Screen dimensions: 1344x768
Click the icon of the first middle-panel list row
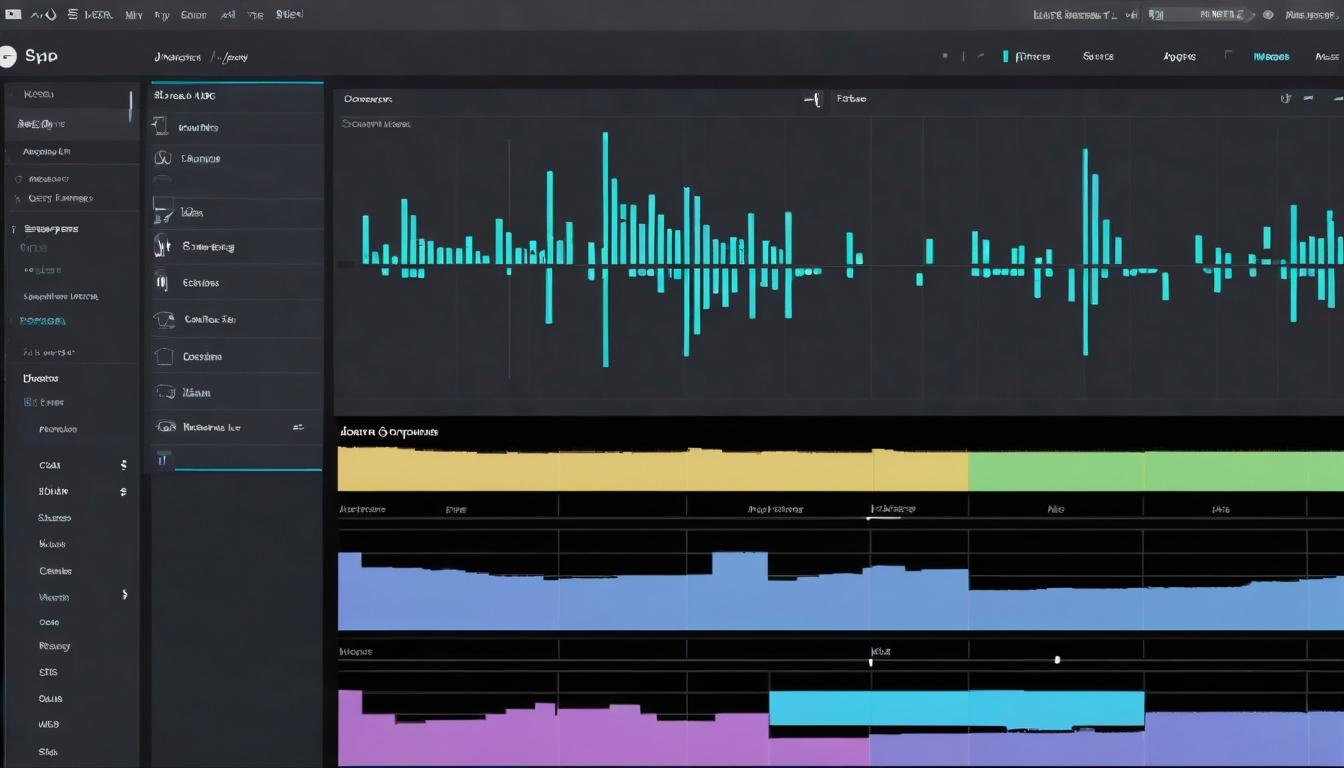pyautogui.click(x=158, y=126)
